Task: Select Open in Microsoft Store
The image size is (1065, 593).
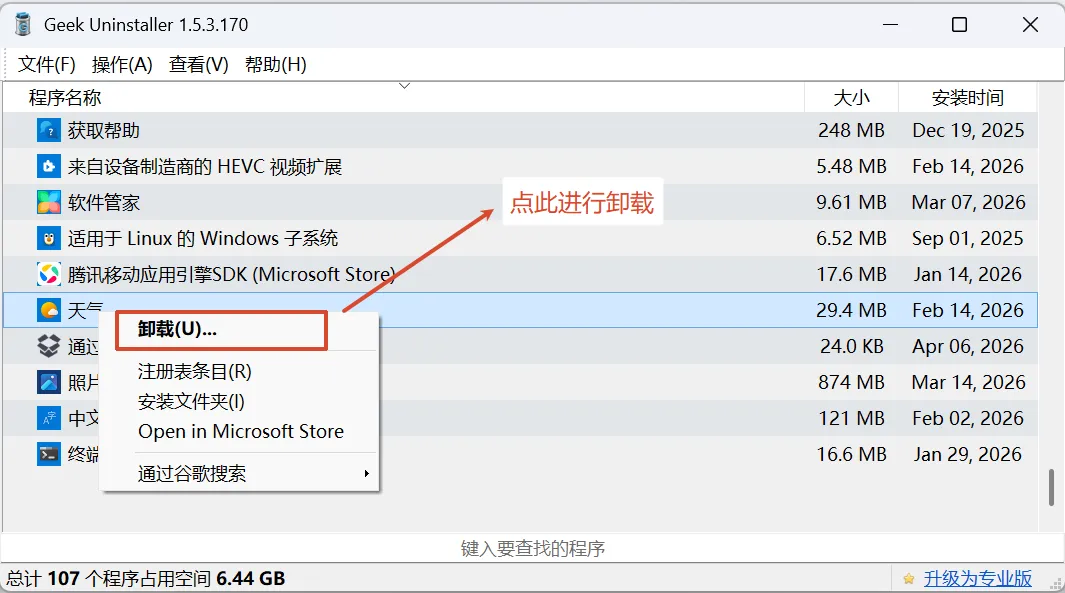Action: (241, 431)
